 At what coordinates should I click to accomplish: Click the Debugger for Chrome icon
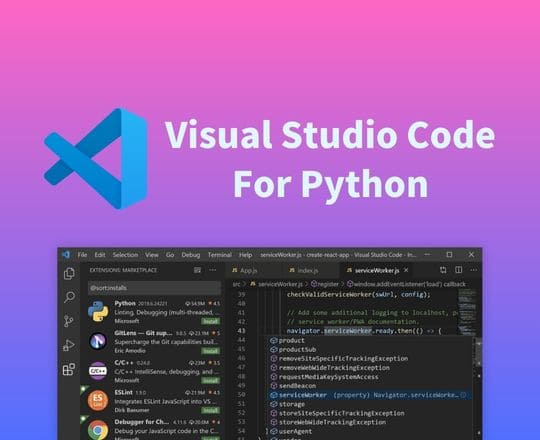click(98, 430)
